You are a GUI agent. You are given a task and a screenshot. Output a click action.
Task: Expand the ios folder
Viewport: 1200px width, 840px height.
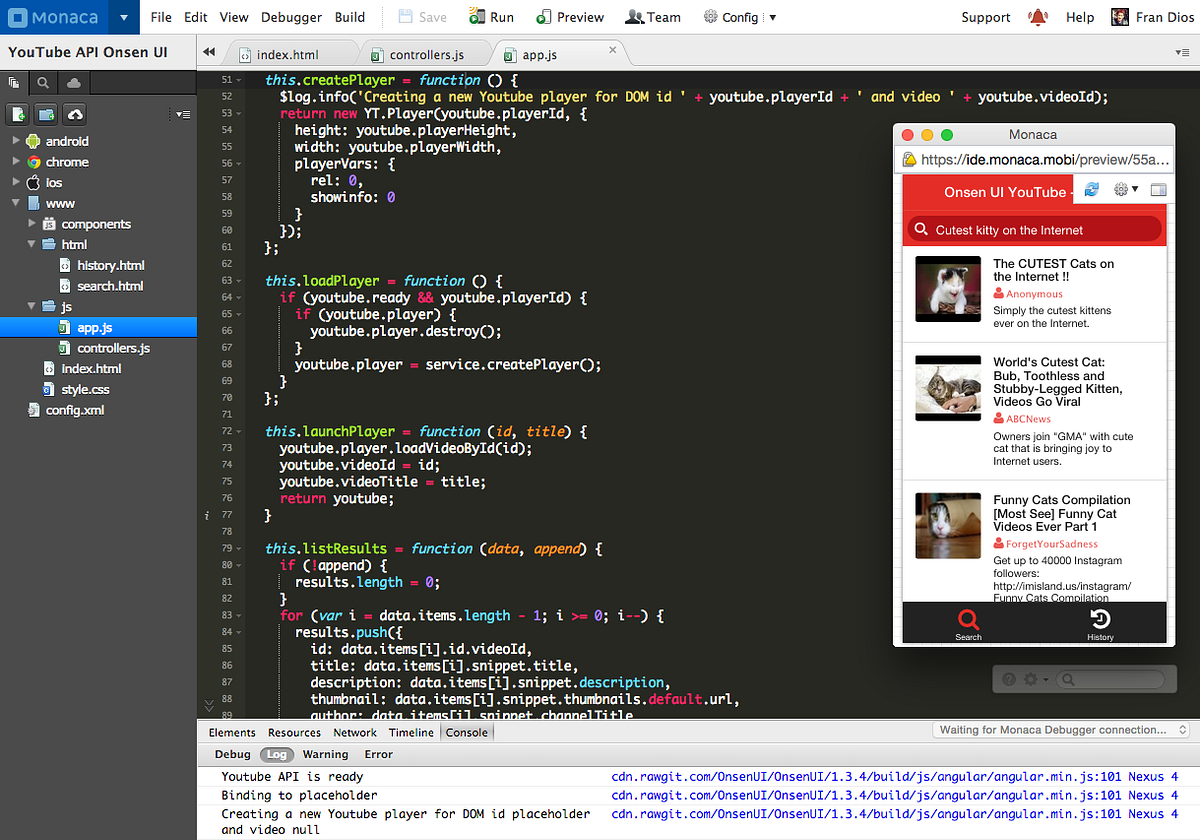(x=16, y=183)
